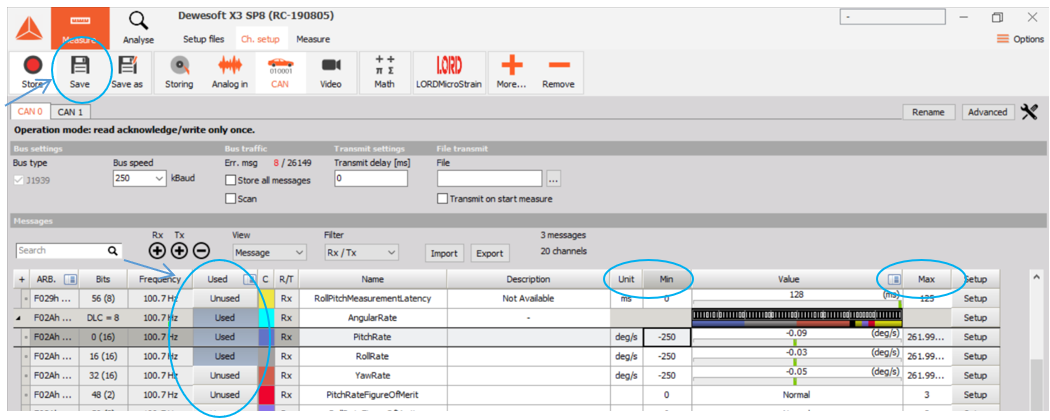Image resolution: width=1050 pixels, height=420 pixels.
Task: Toggle Used button for PitchRate row
Action: coord(225,337)
